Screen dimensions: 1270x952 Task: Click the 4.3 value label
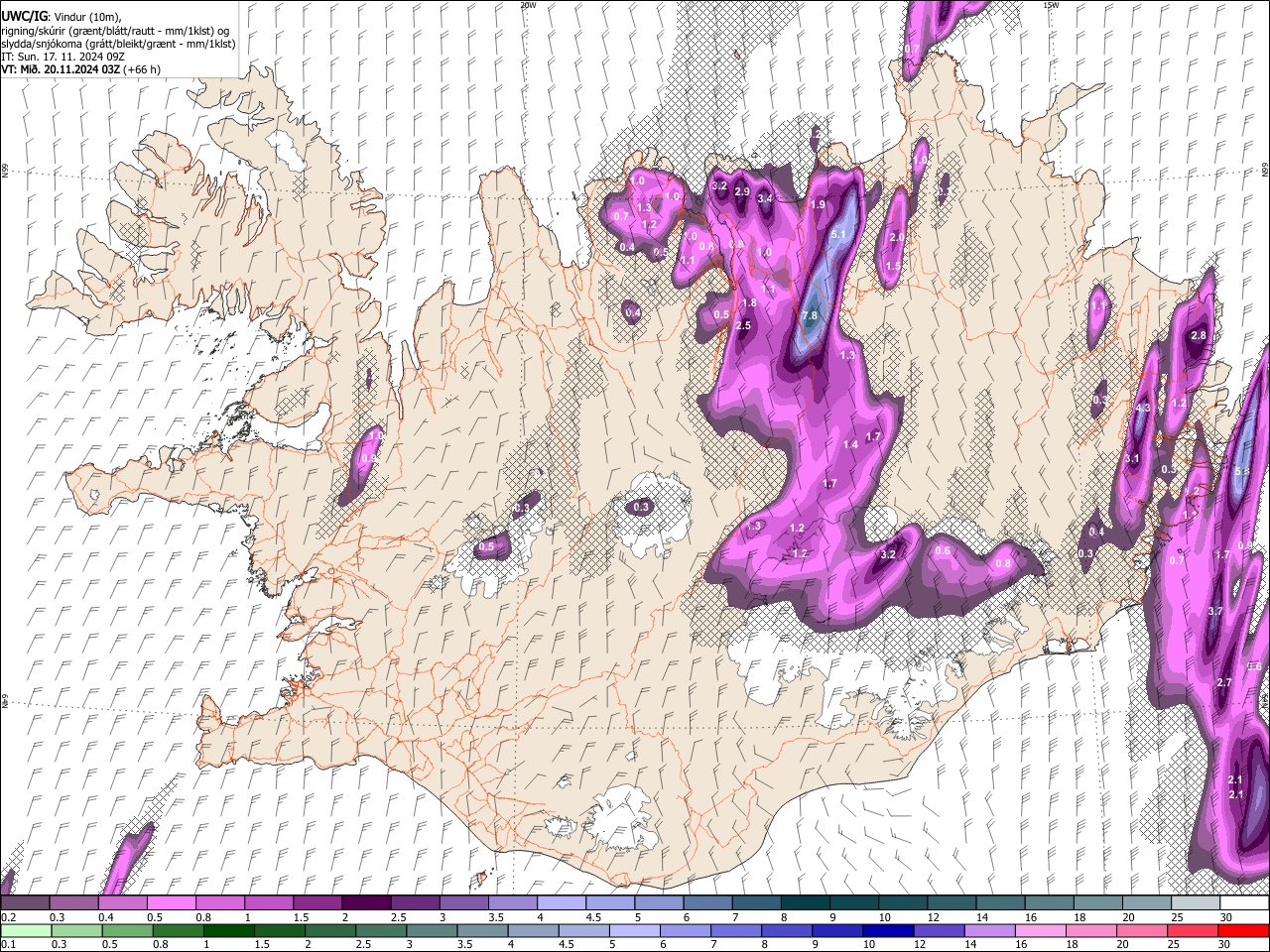click(x=1142, y=409)
